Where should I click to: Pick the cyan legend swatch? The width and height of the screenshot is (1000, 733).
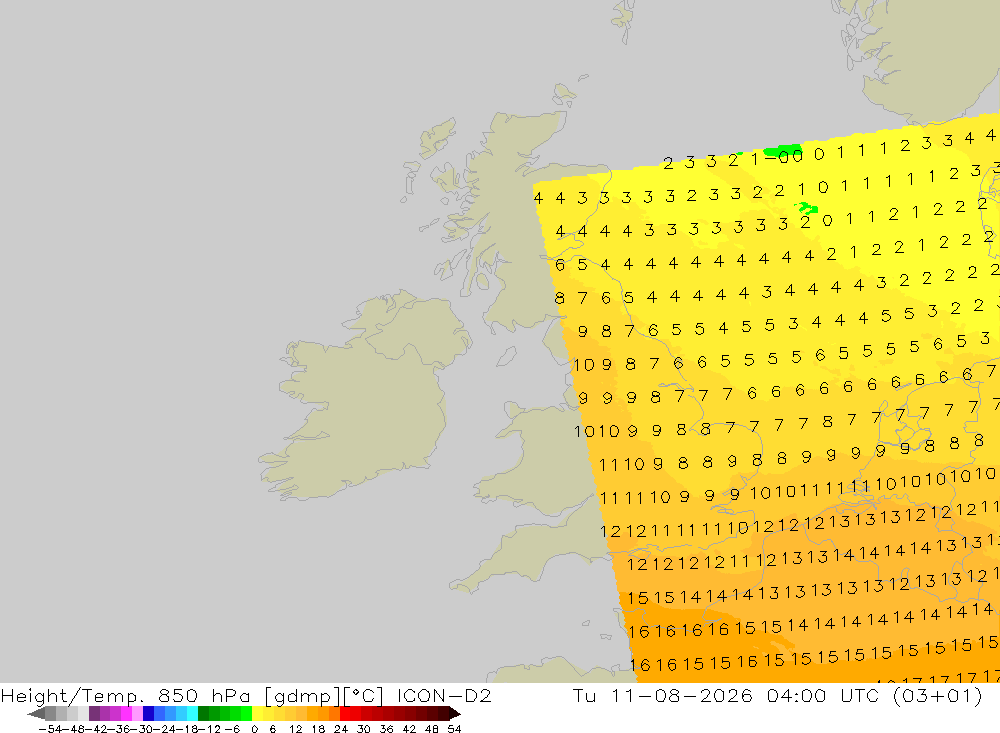[x=193, y=714]
